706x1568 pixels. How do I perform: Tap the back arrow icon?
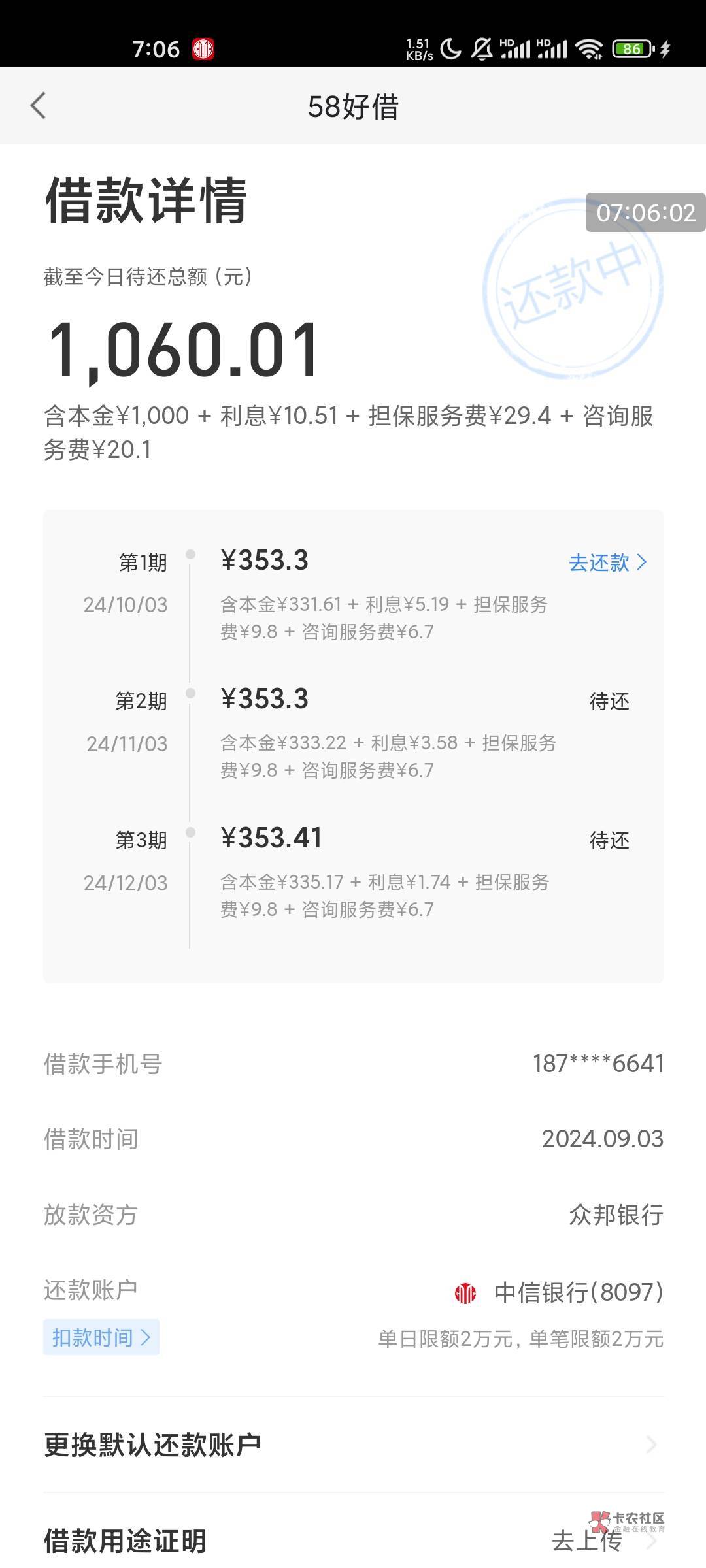38,106
